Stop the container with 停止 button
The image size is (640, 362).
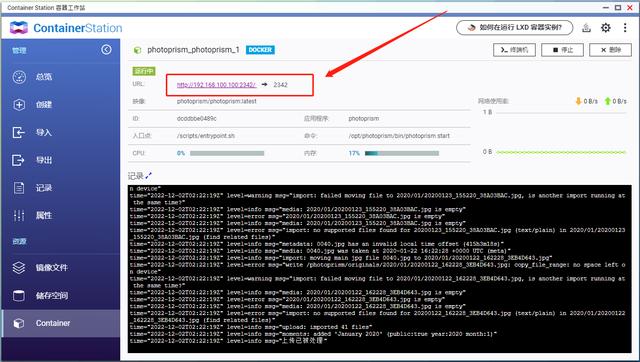click(562, 50)
